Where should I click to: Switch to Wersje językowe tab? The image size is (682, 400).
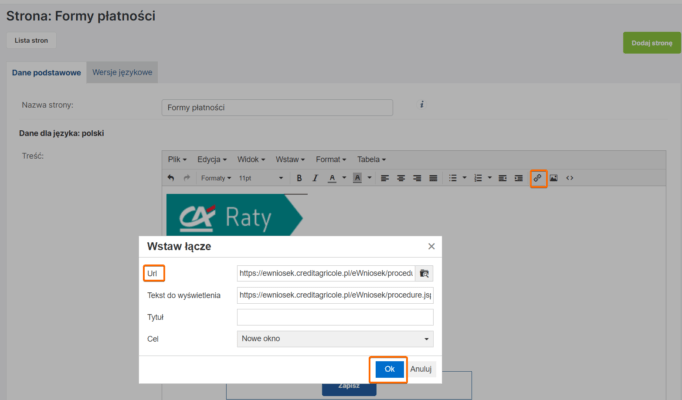click(x=122, y=72)
